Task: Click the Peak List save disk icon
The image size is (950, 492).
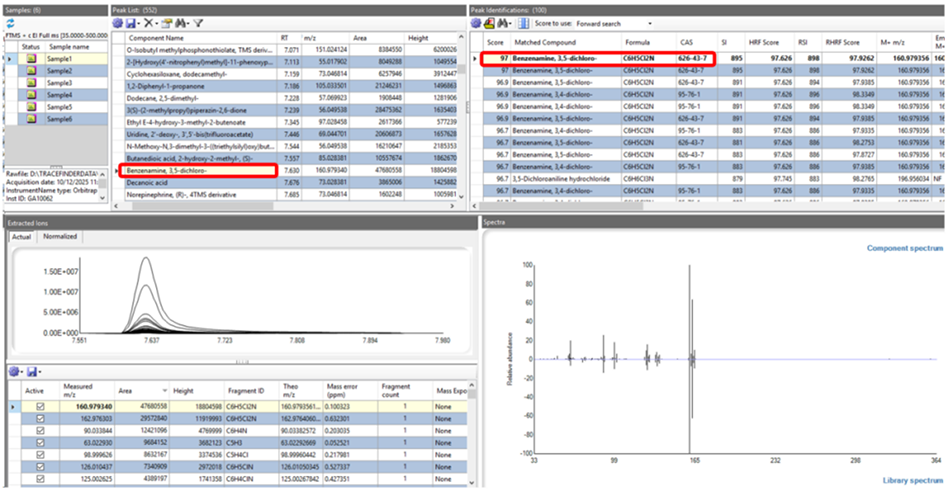Action: coord(130,23)
